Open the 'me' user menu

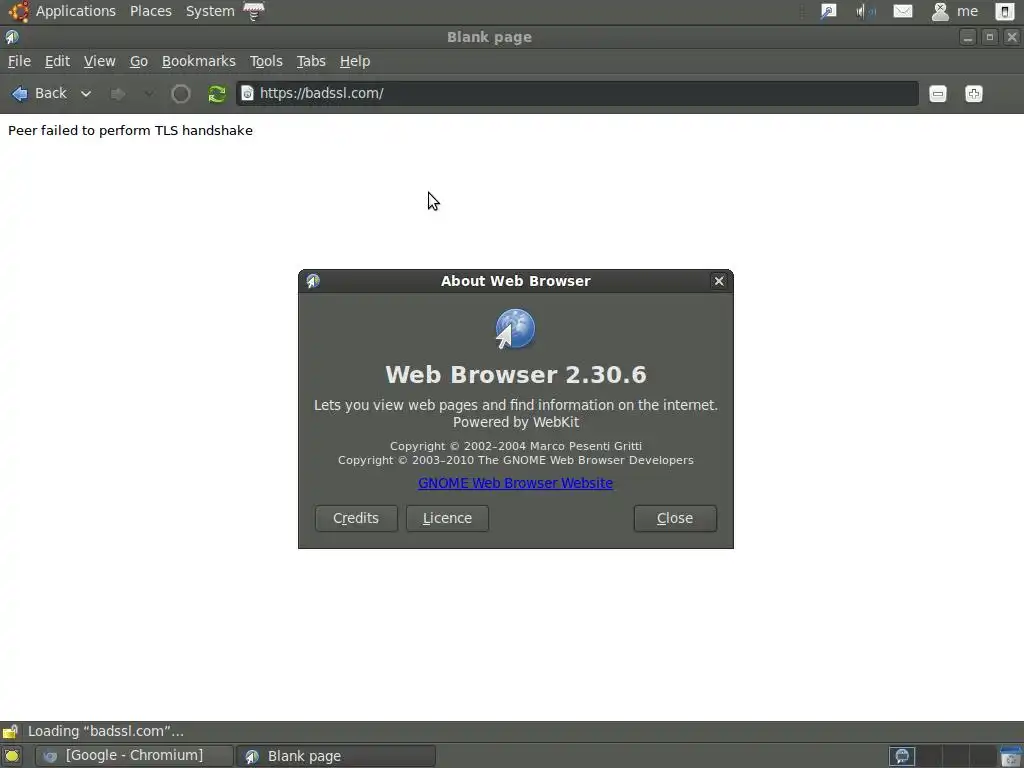click(954, 11)
